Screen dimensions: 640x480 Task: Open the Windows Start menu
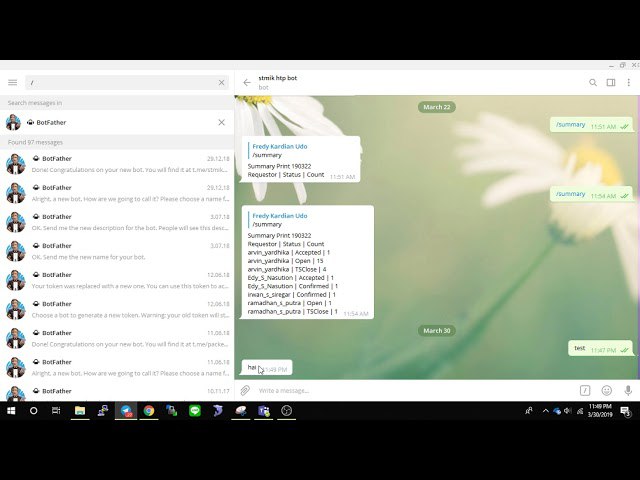click(11, 411)
